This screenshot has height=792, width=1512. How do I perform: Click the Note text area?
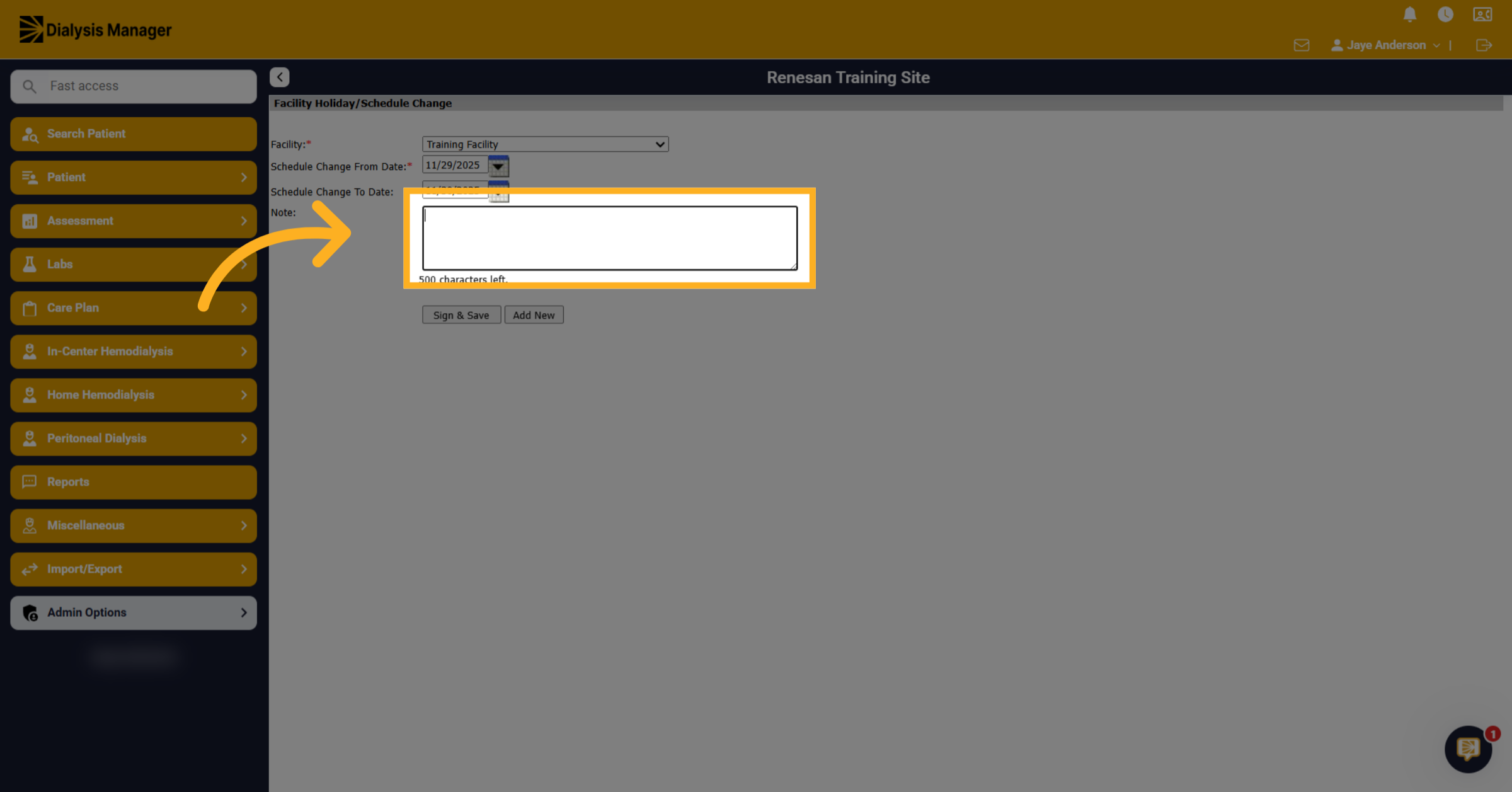tap(610, 238)
